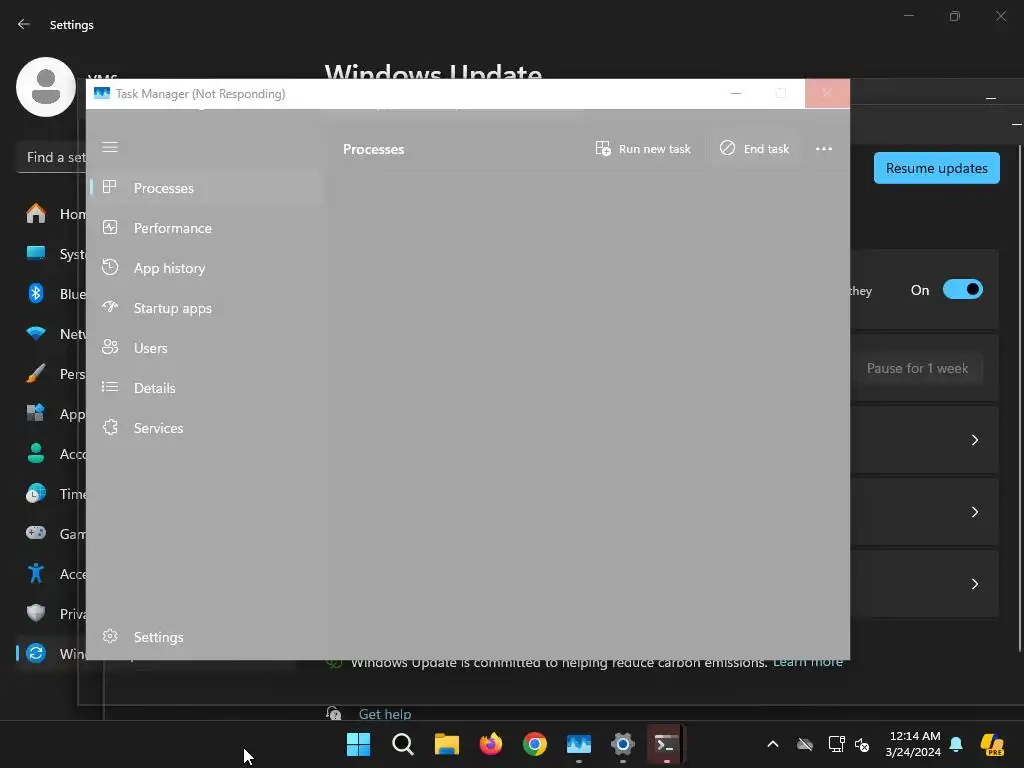1024x768 pixels.
Task: Click the Settings page vertical scrollbar
Action: [1019, 398]
